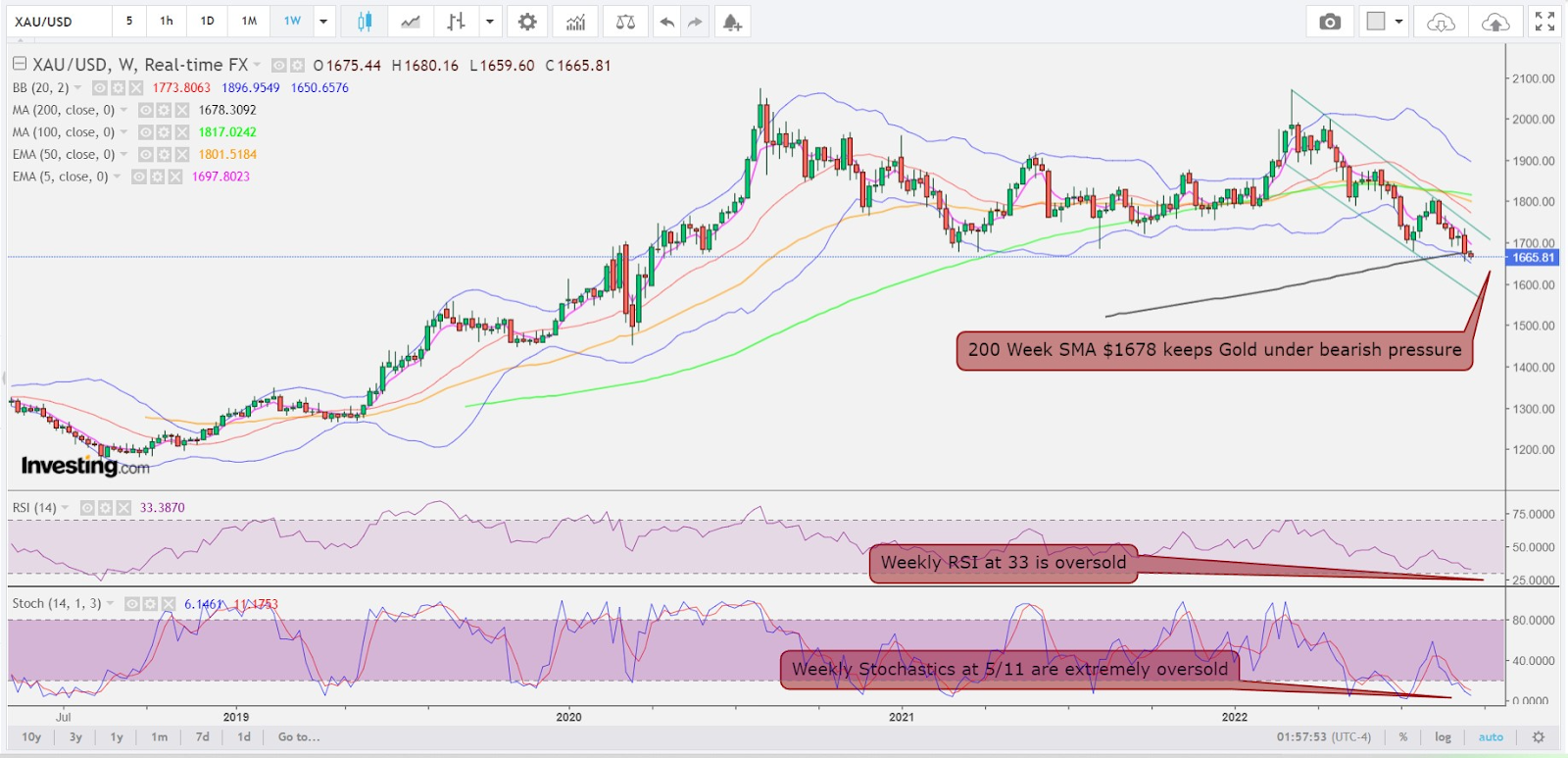Screen dimensions: 1568x758
Task: Toggle log scale button
Action: click(1443, 736)
